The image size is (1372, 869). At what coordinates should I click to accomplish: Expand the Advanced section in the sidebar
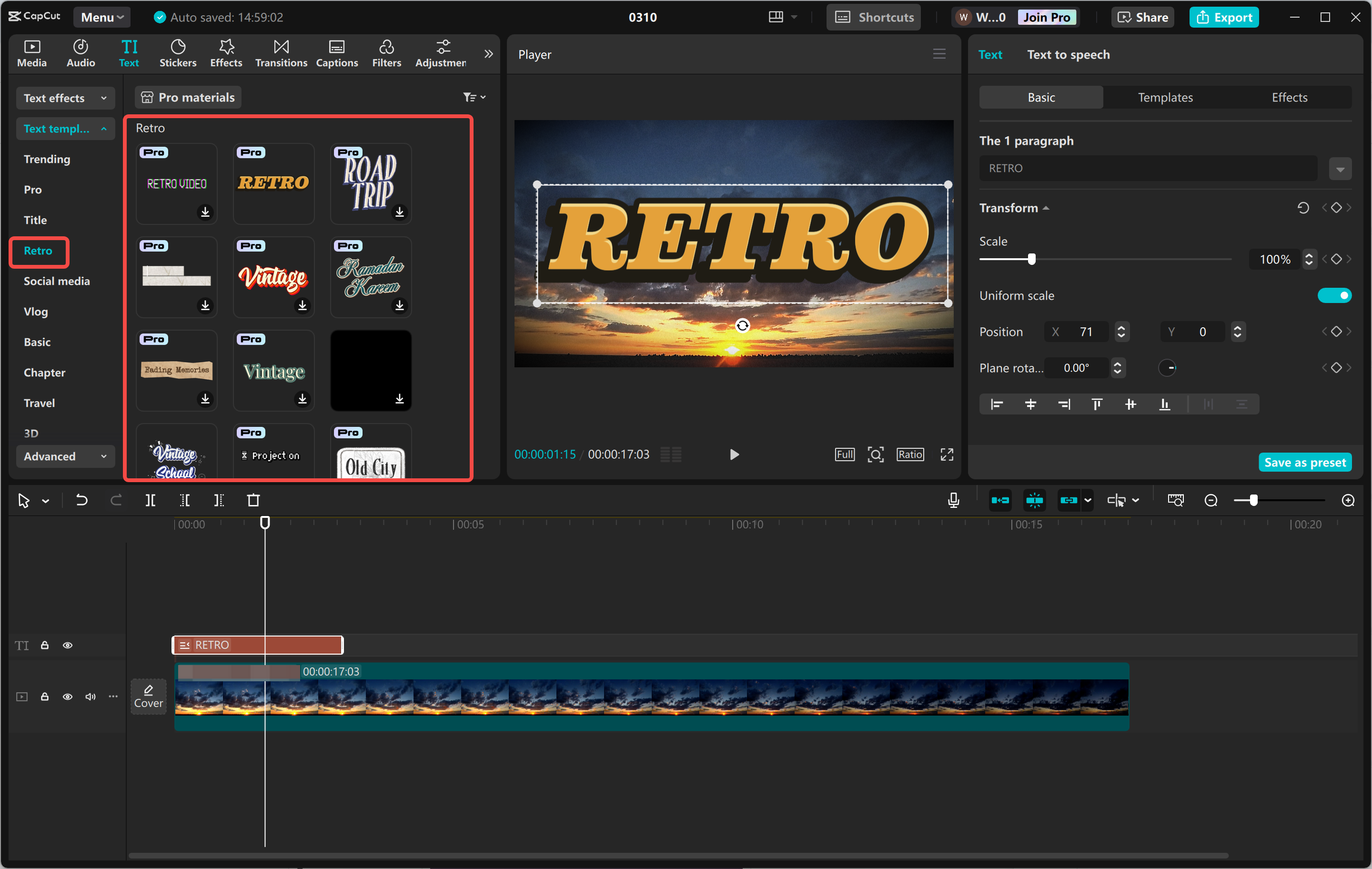pos(65,456)
